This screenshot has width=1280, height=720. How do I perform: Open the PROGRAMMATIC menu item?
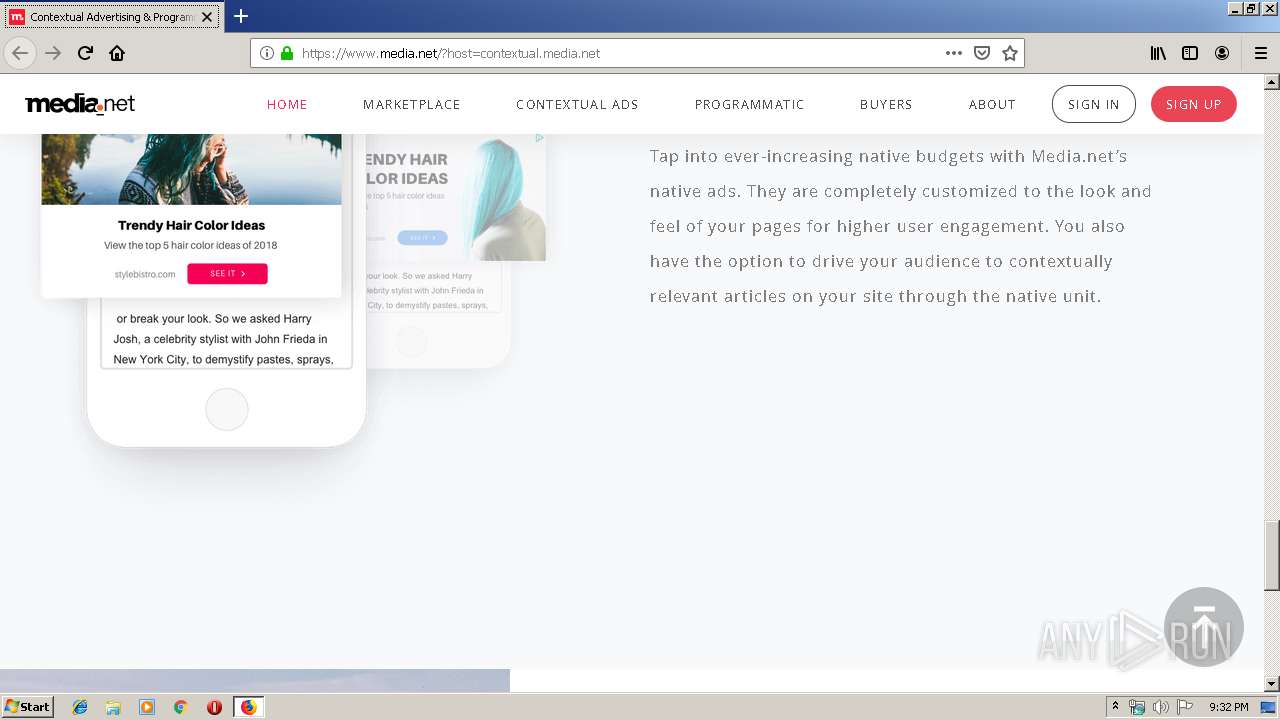click(x=750, y=104)
